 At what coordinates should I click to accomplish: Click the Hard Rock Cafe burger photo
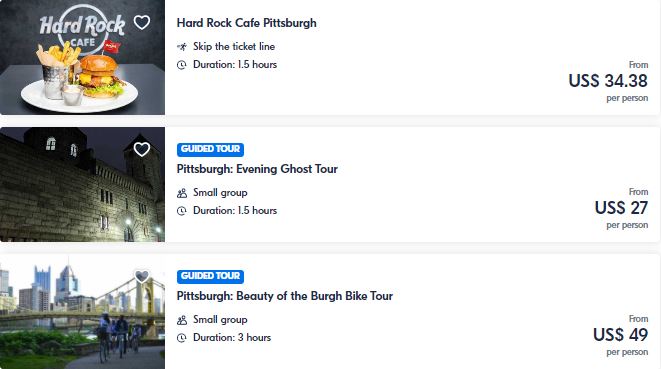[x=82, y=57]
